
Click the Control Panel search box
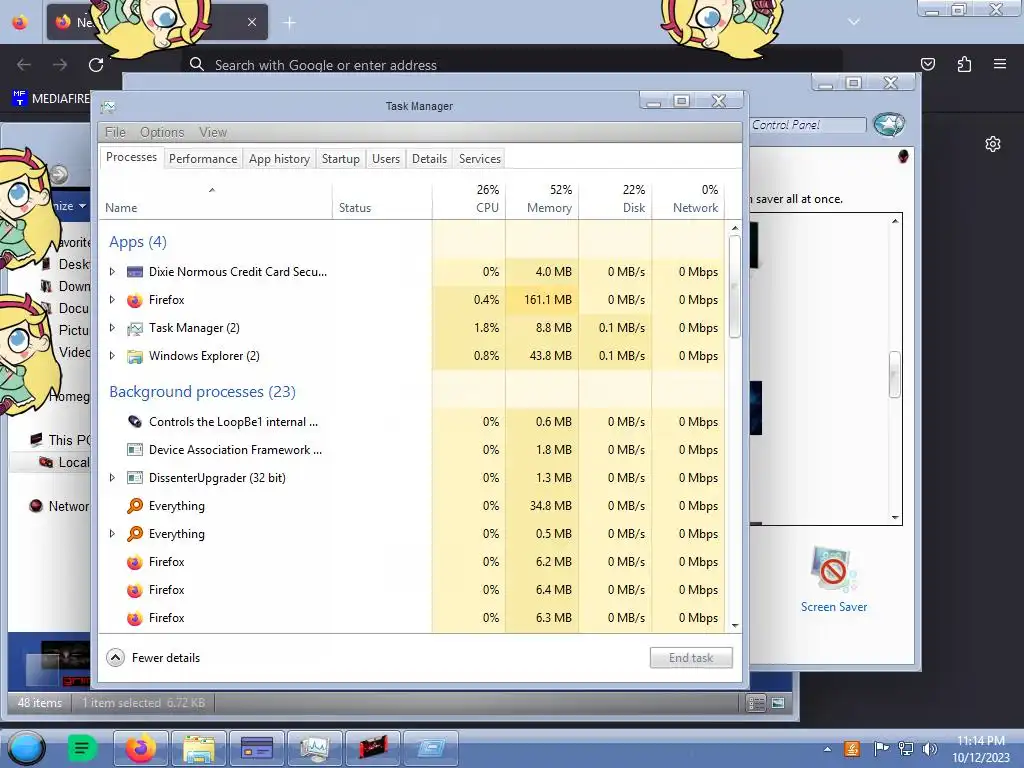807,125
